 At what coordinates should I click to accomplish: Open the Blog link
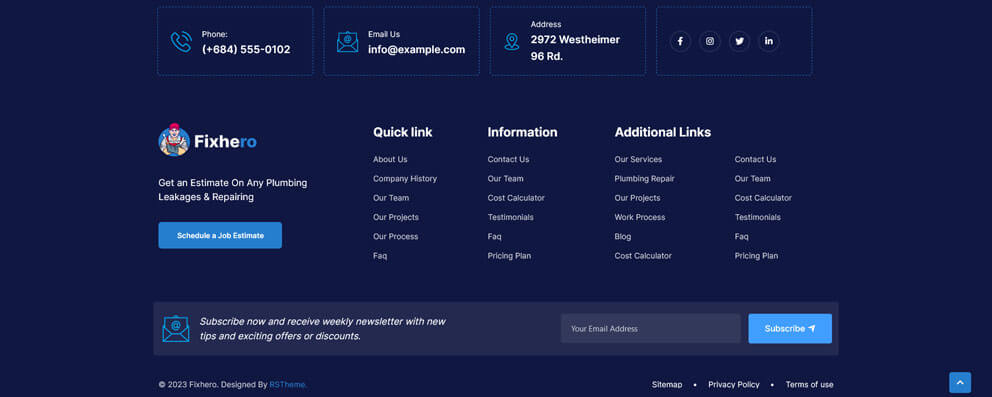(623, 236)
